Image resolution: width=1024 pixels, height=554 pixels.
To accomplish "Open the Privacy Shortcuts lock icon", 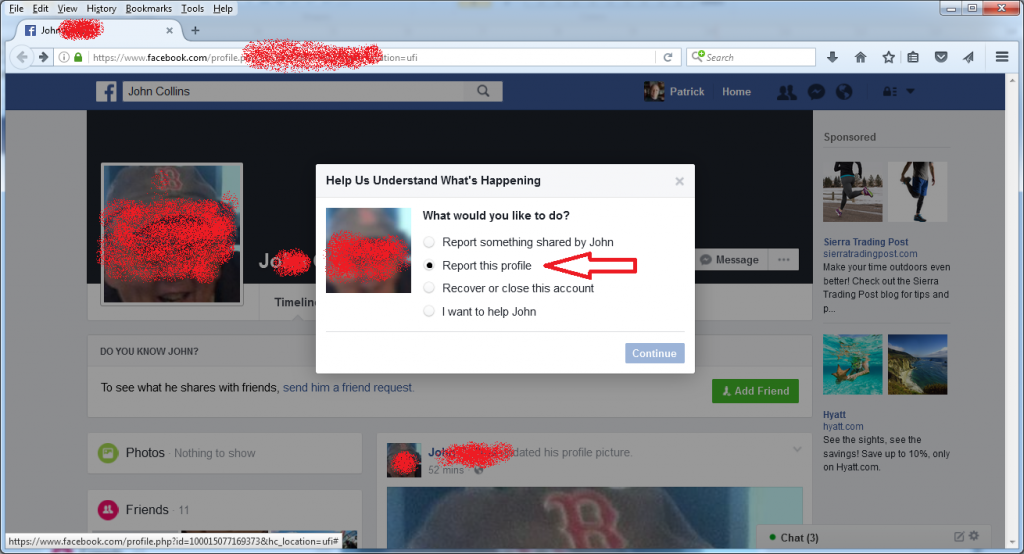I will pos(889,91).
